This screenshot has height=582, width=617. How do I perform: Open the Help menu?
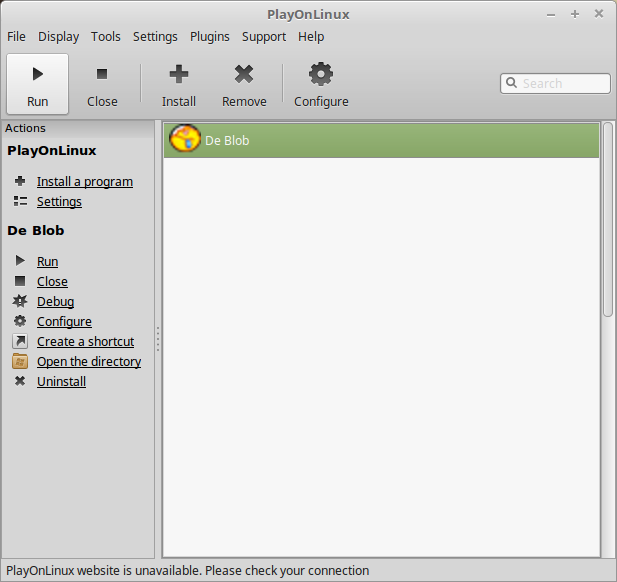click(x=311, y=37)
